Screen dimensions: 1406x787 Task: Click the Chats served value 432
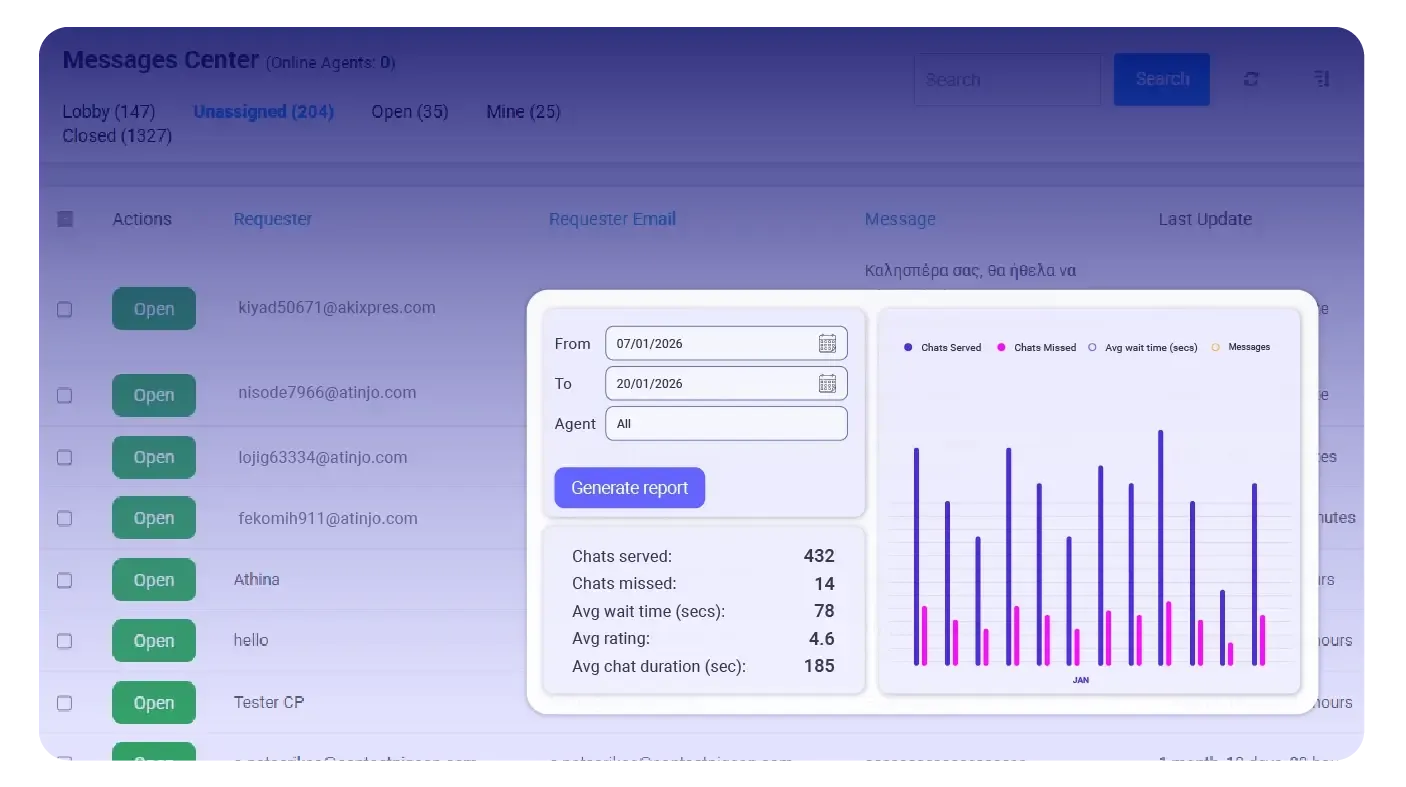[x=819, y=556]
